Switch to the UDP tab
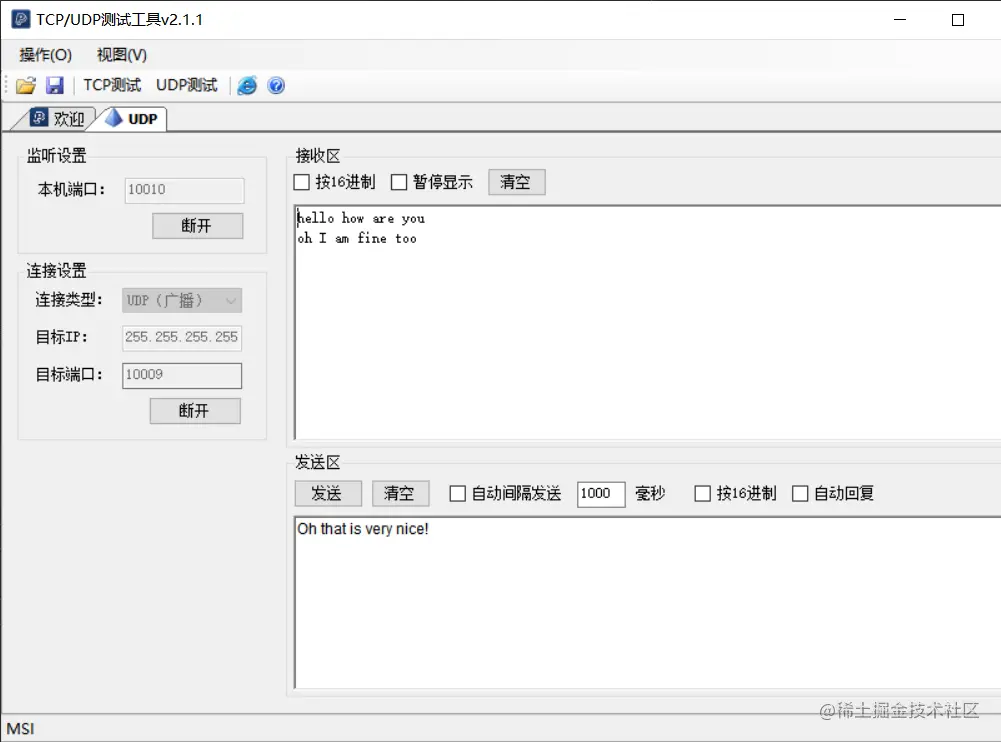The height and width of the screenshot is (742, 1001). coord(132,119)
